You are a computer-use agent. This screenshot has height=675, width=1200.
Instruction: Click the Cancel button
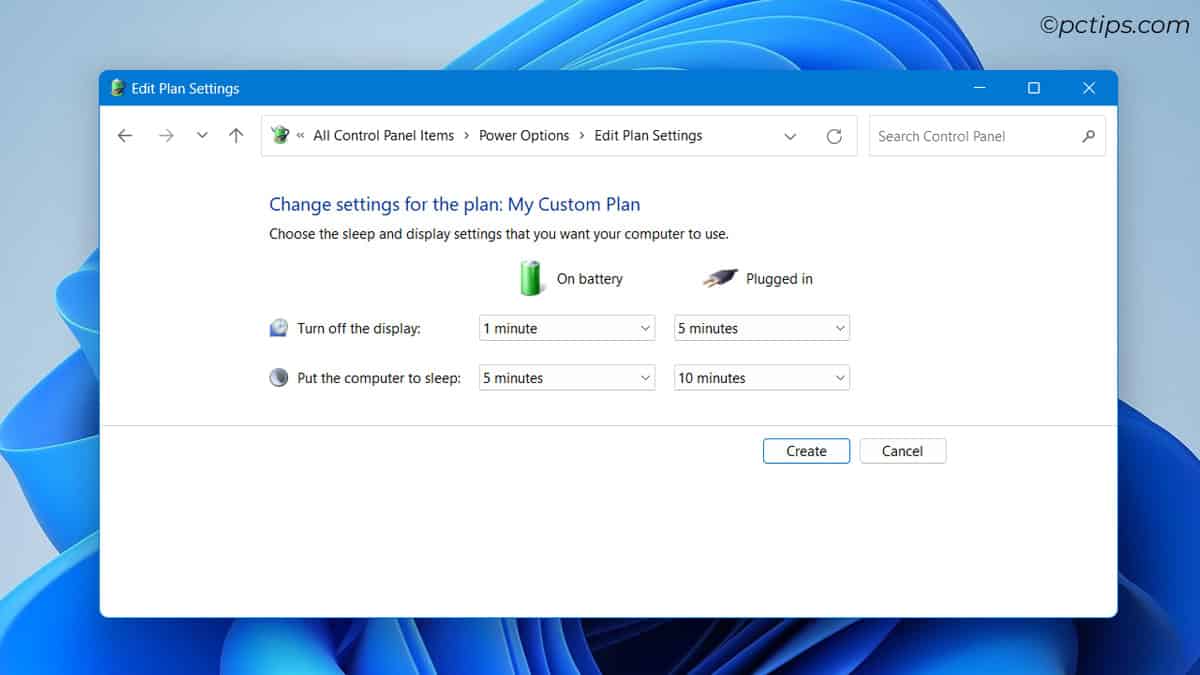pyautogui.click(x=902, y=450)
